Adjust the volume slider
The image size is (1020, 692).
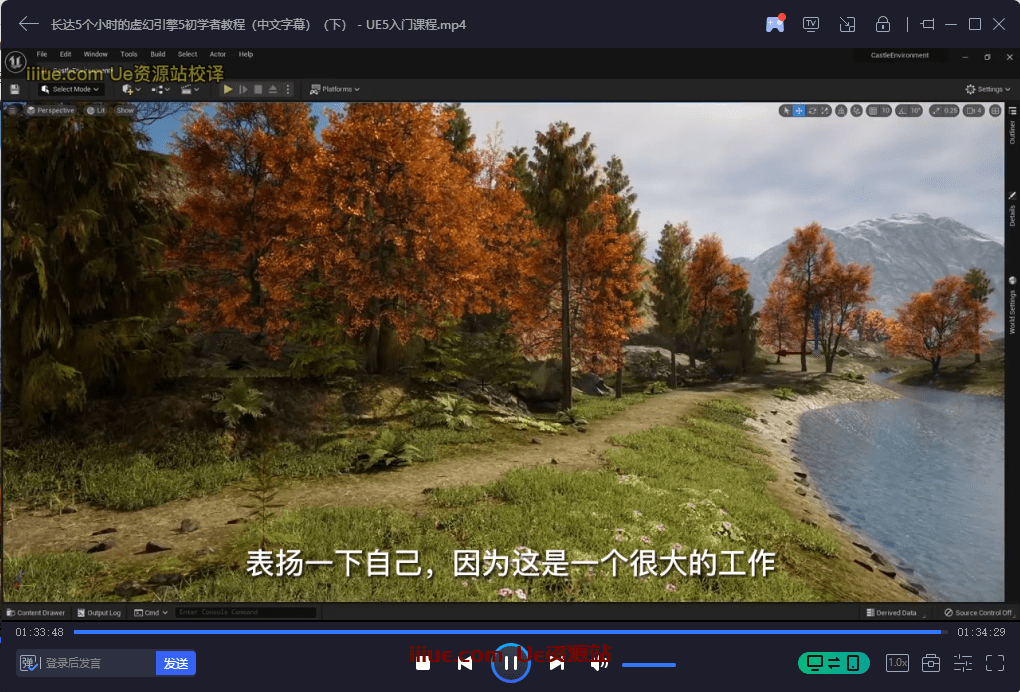648,665
